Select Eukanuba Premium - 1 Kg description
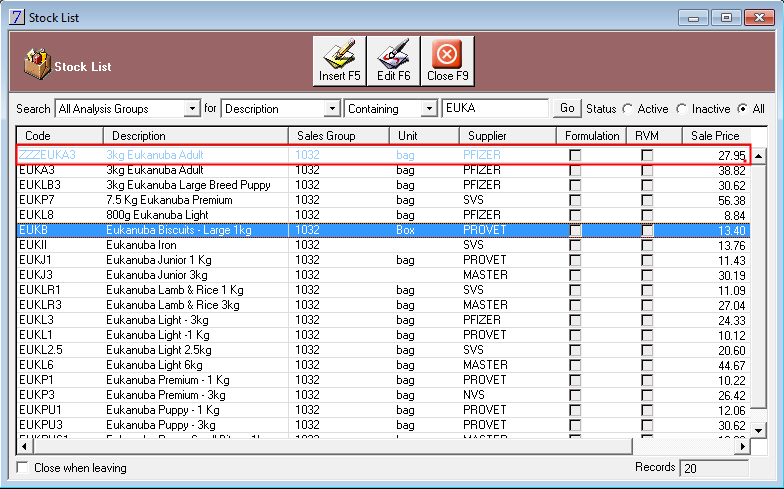This screenshot has height=489, width=784. [x=168, y=380]
